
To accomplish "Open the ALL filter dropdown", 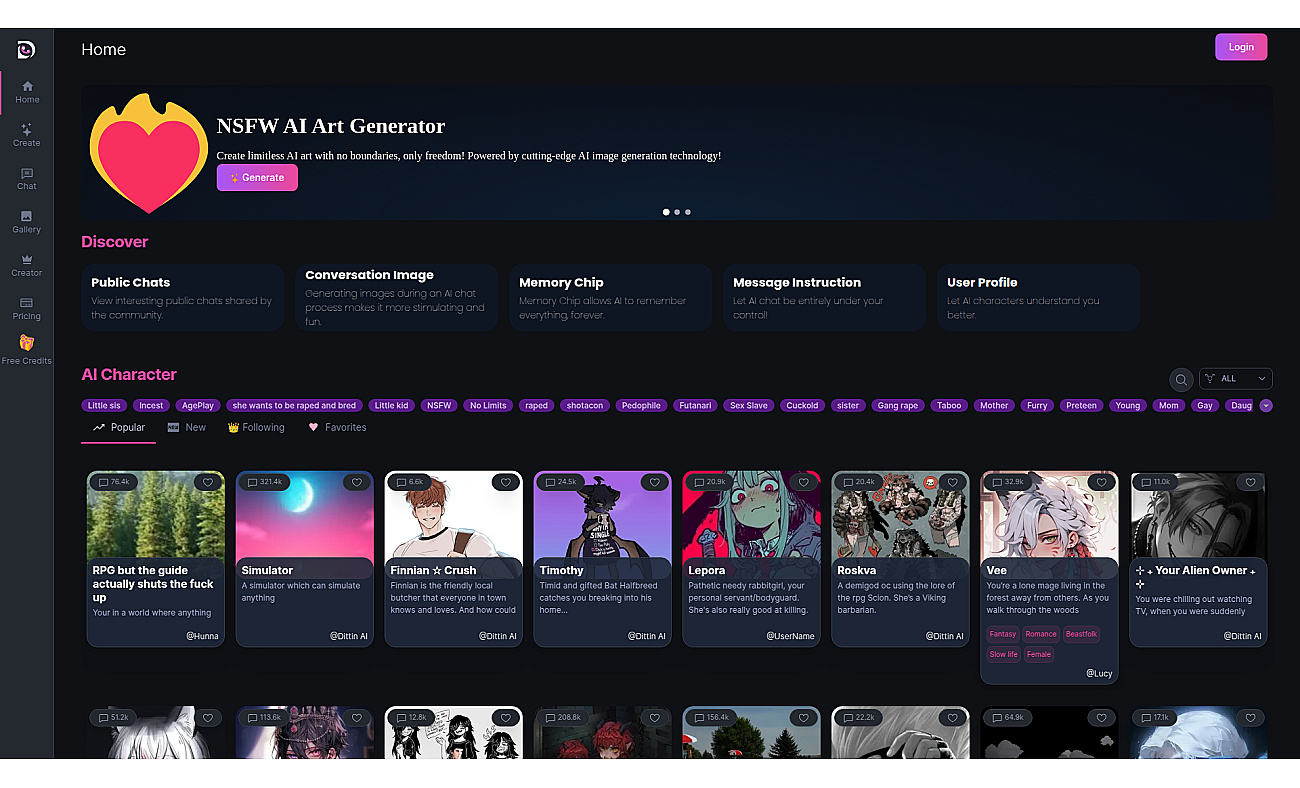I will pyautogui.click(x=1235, y=379).
